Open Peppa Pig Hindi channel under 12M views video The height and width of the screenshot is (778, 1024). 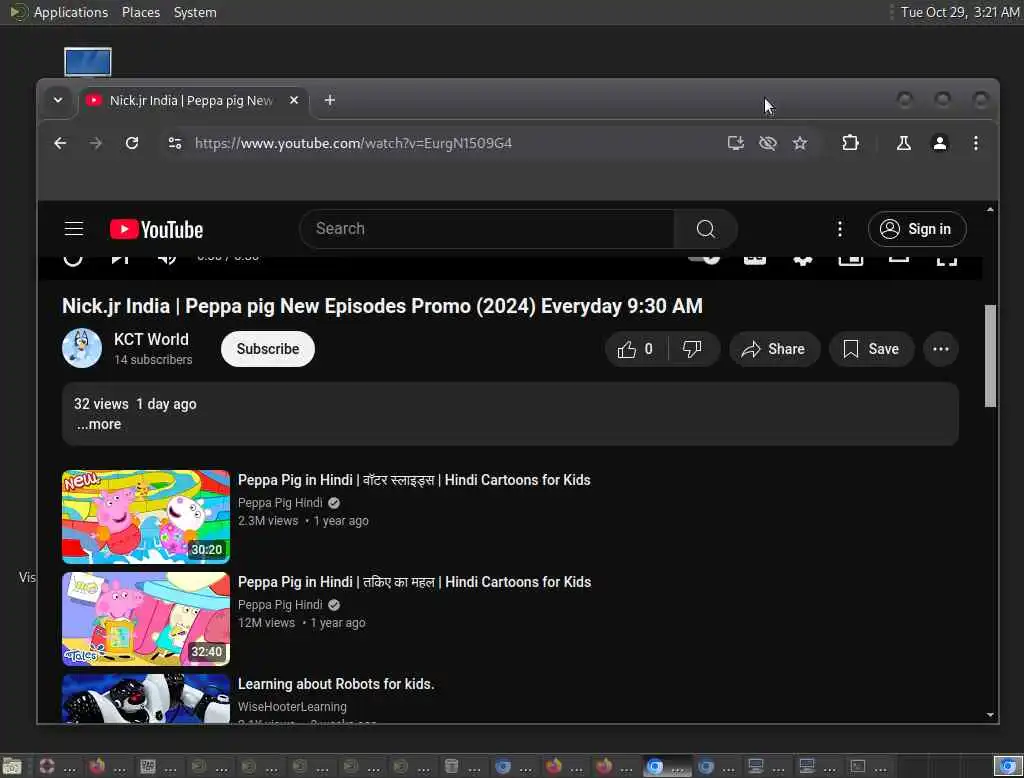(280, 605)
